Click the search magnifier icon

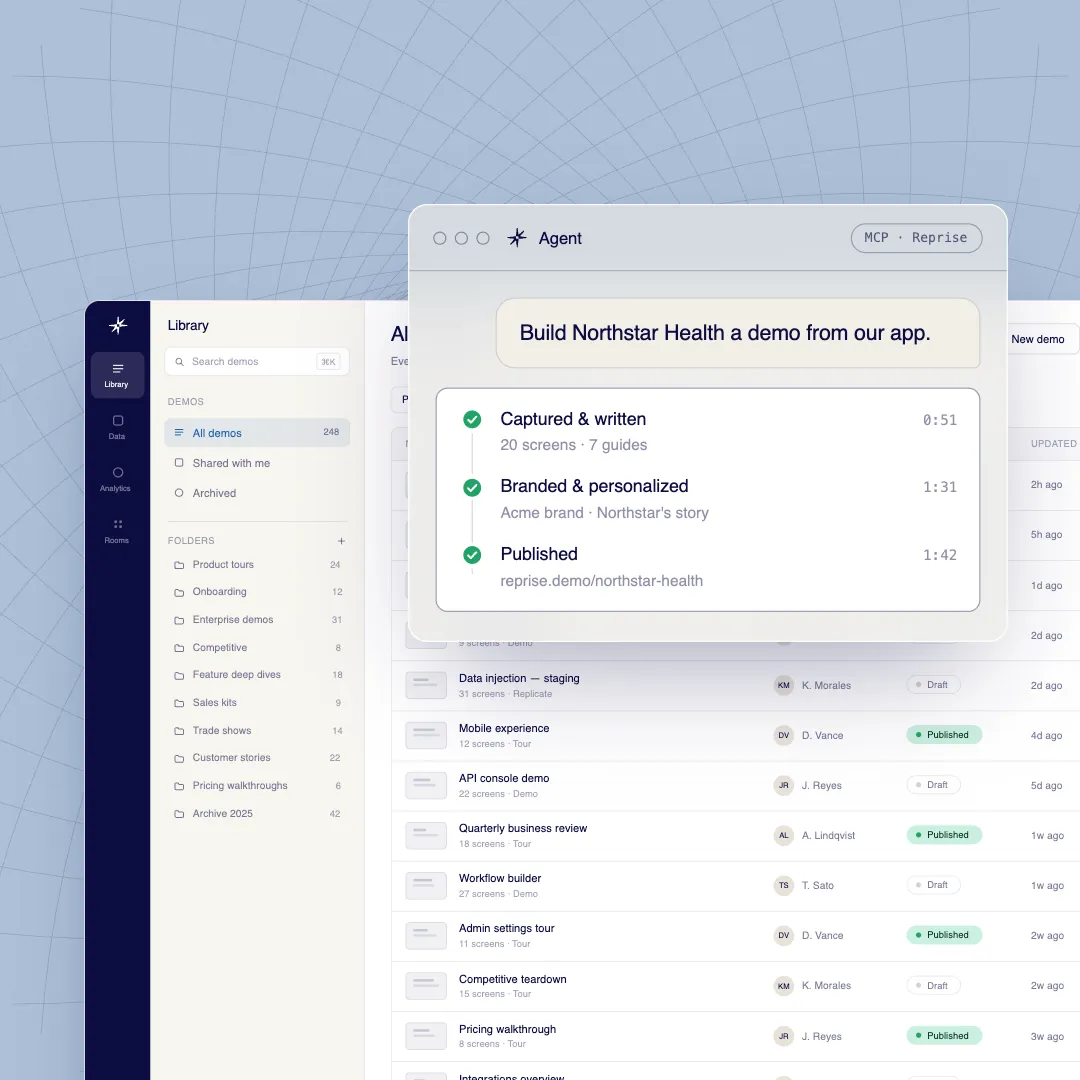pyautogui.click(x=179, y=362)
